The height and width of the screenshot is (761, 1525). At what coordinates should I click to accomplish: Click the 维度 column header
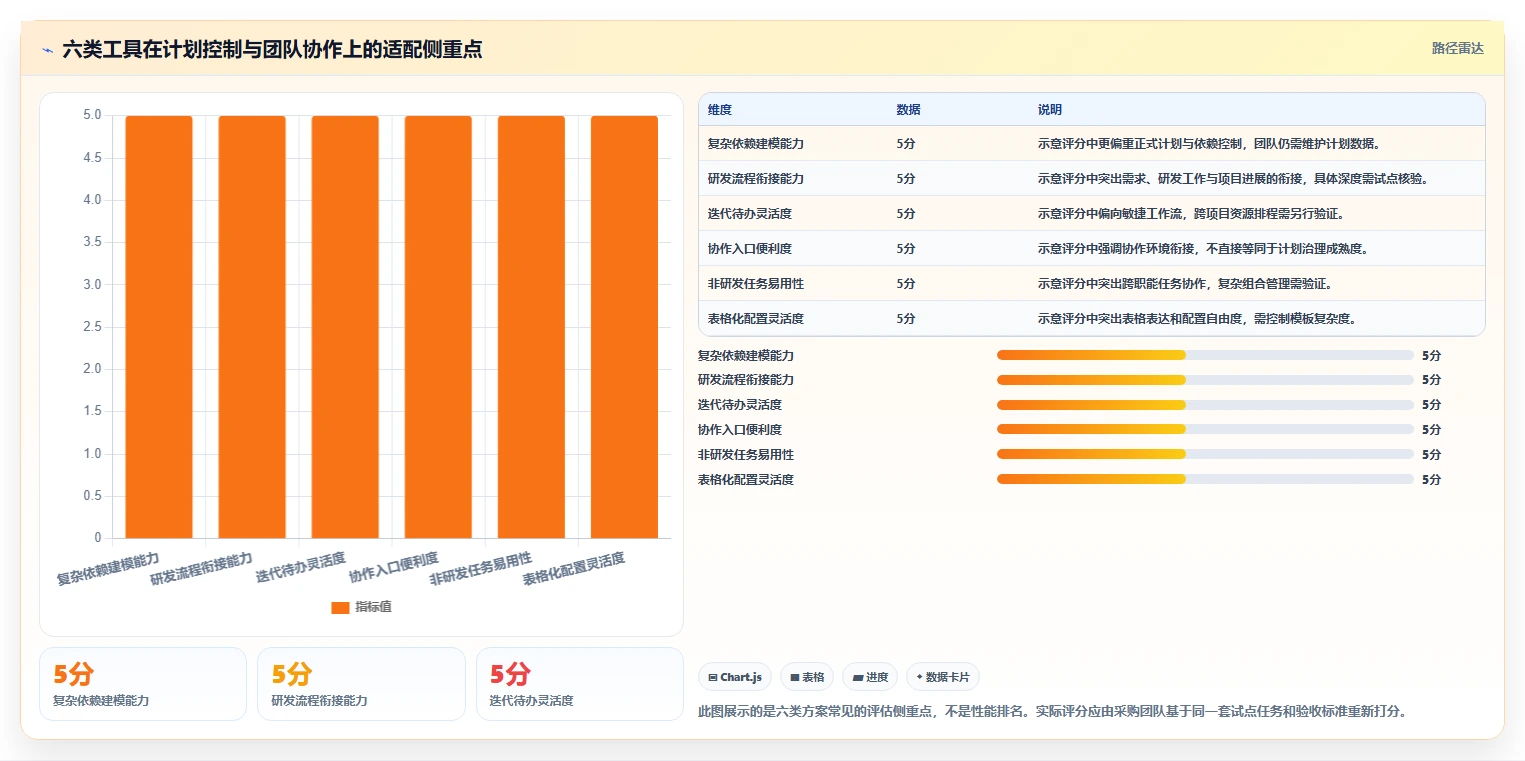tap(720, 110)
